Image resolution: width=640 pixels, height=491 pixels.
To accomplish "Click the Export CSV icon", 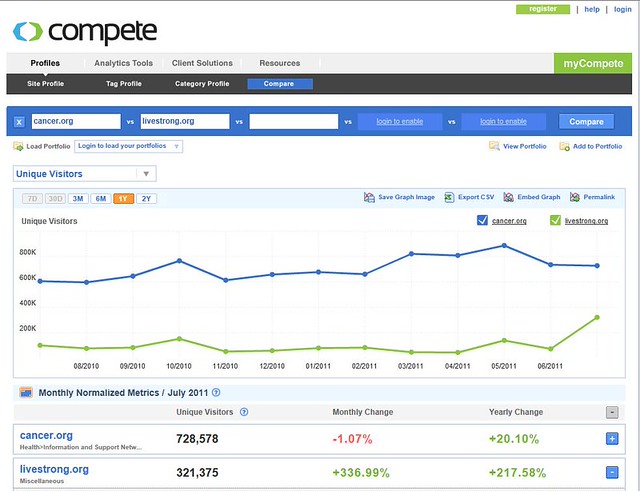I will point(449,198).
